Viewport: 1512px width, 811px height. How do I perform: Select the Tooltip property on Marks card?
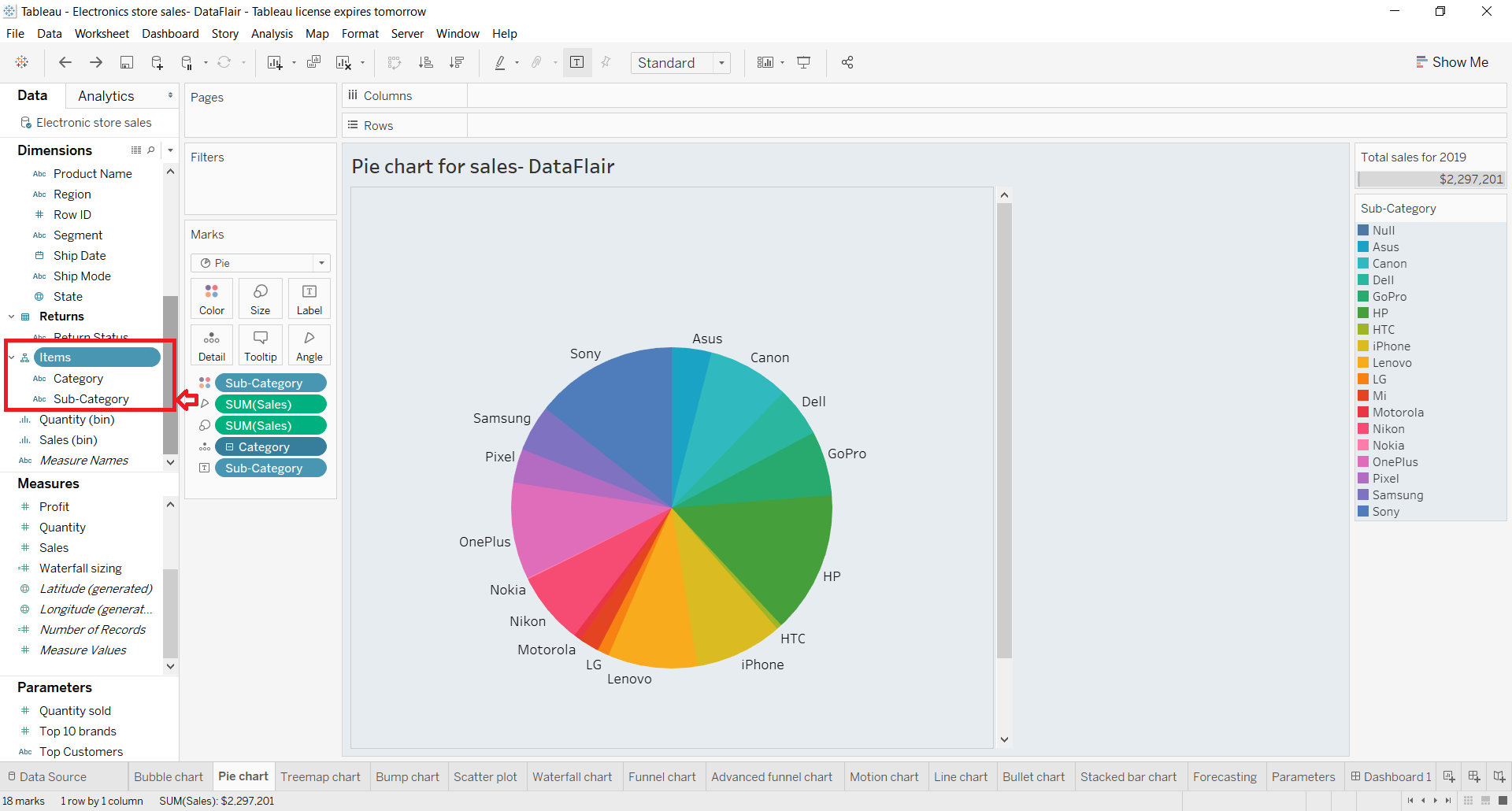tap(260, 344)
